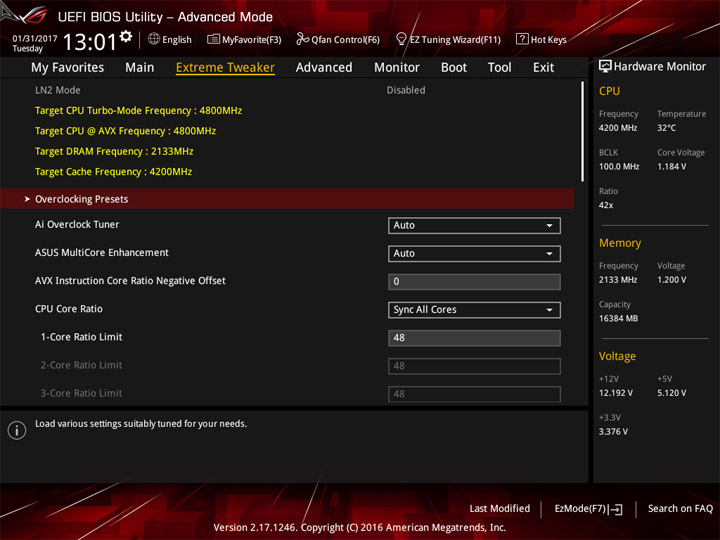The width and height of the screenshot is (720, 540).
Task: Click MyFavorite(F3) label
Action: tap(252, 40)
